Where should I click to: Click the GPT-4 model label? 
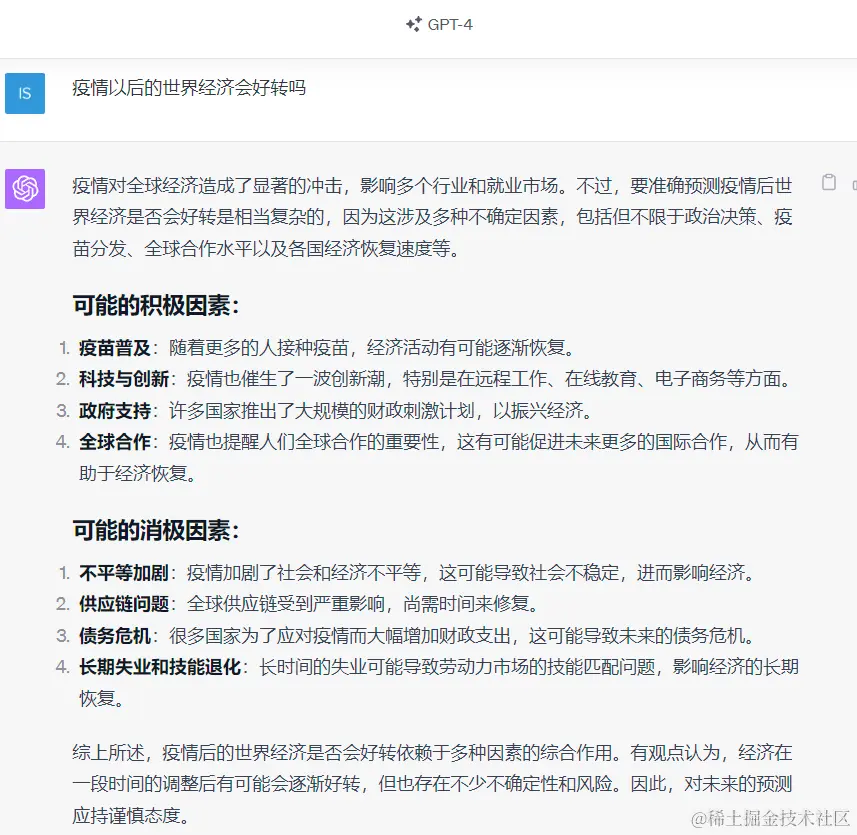click(450, 25)
